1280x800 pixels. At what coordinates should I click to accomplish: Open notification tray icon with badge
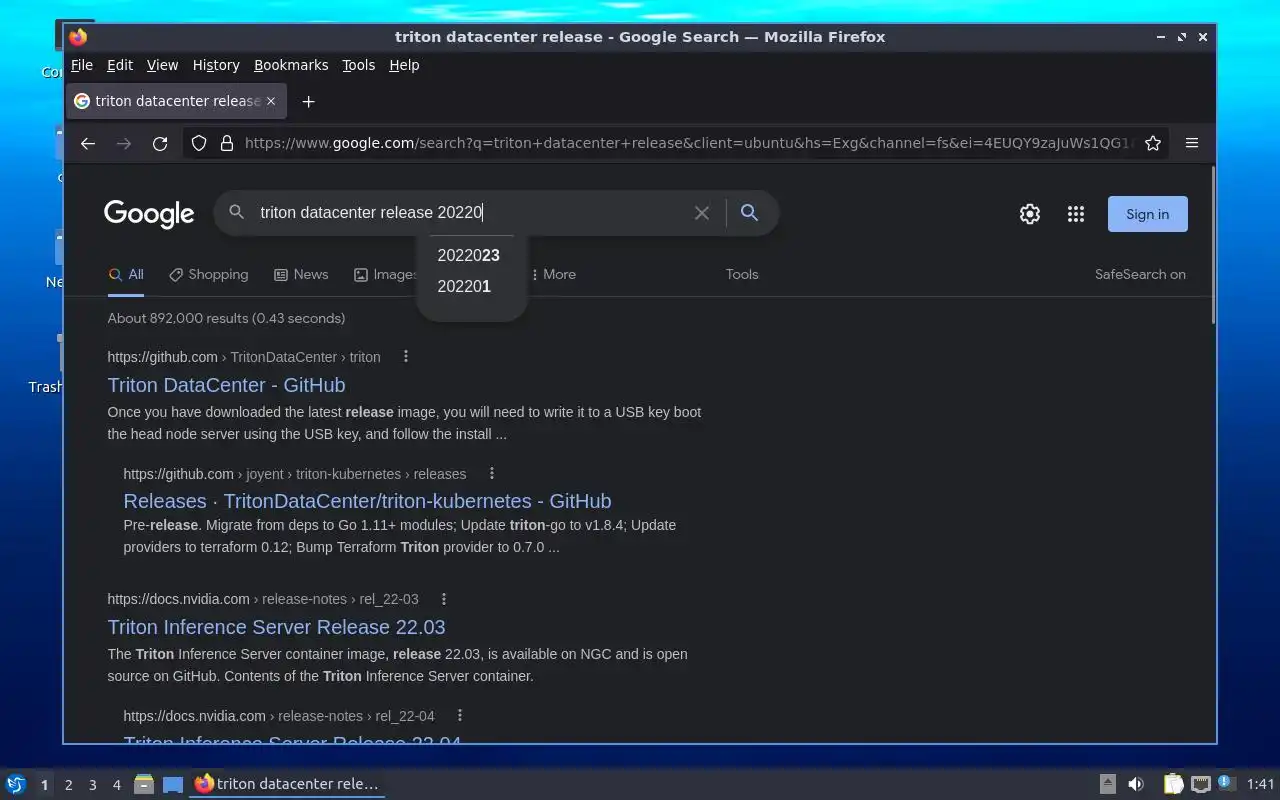1227,783
